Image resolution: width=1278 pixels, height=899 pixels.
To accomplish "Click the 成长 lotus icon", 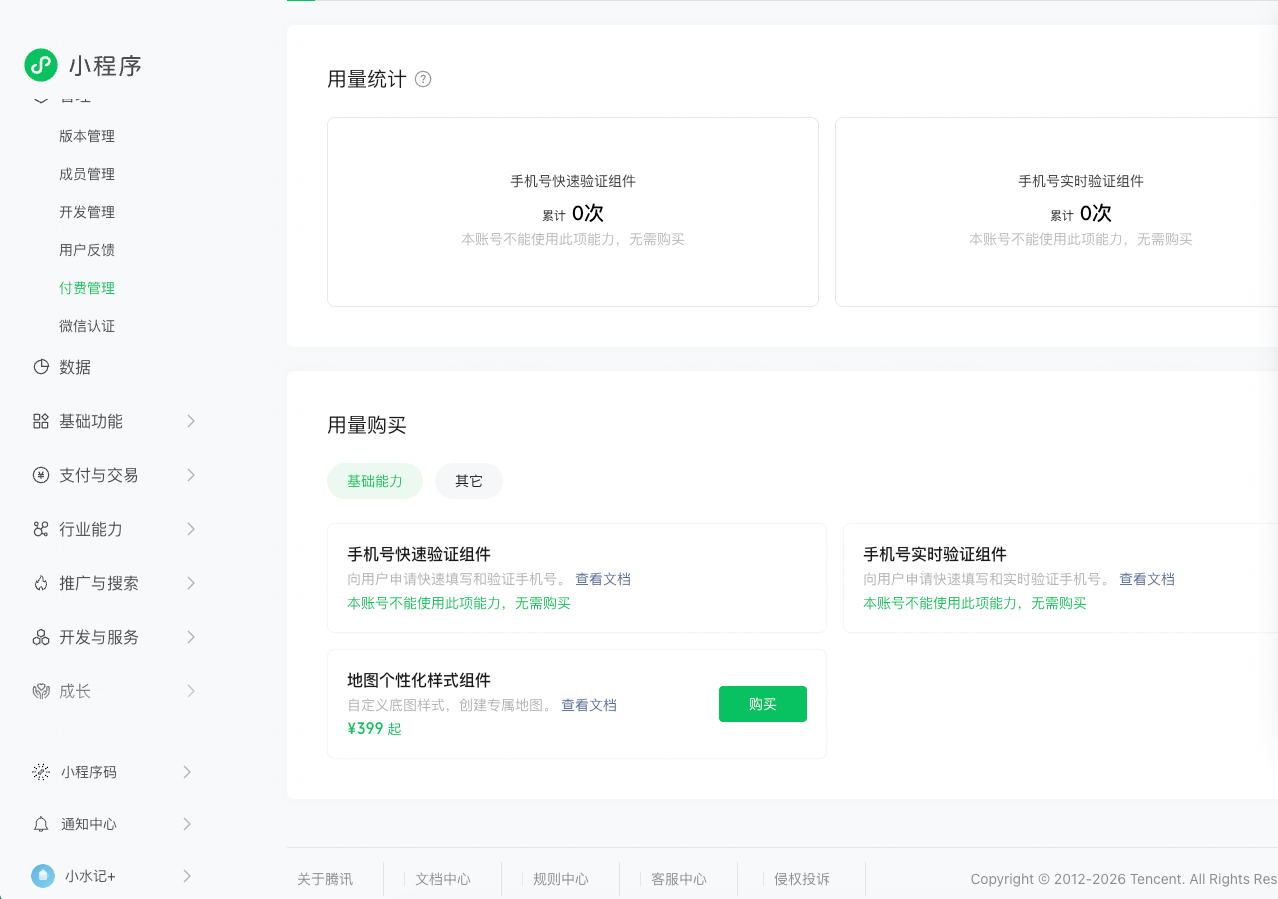I will click(x=41, y=691).
